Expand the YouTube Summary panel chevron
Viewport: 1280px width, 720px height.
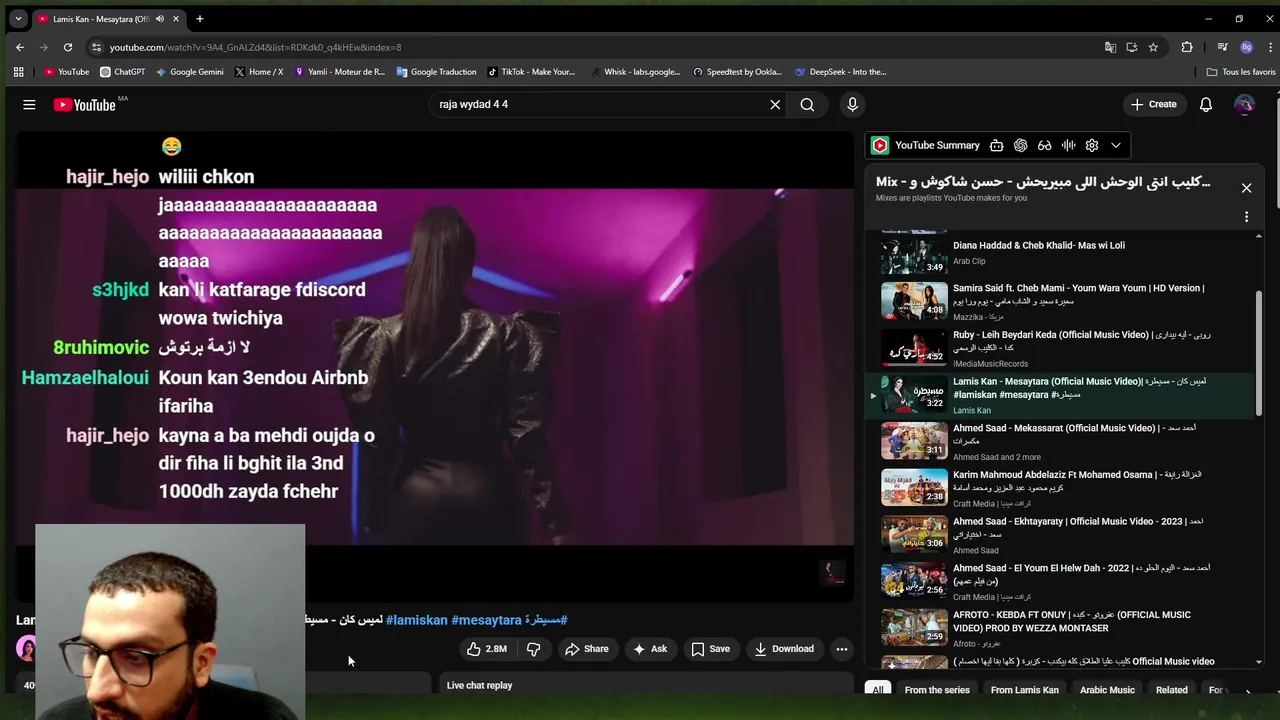coord(1116,145)
